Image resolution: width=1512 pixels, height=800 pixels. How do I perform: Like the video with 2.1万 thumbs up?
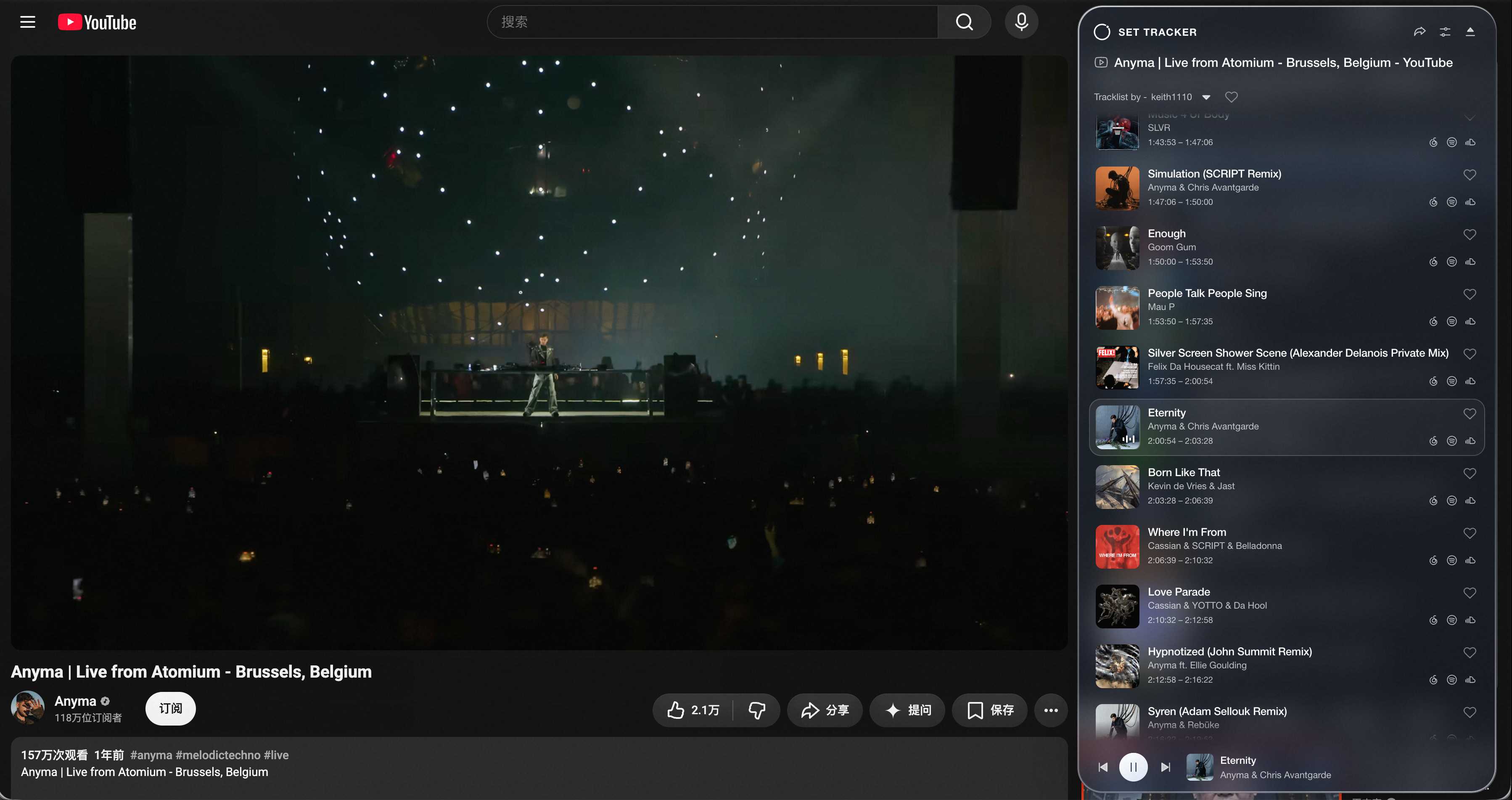tap(693, 710)
